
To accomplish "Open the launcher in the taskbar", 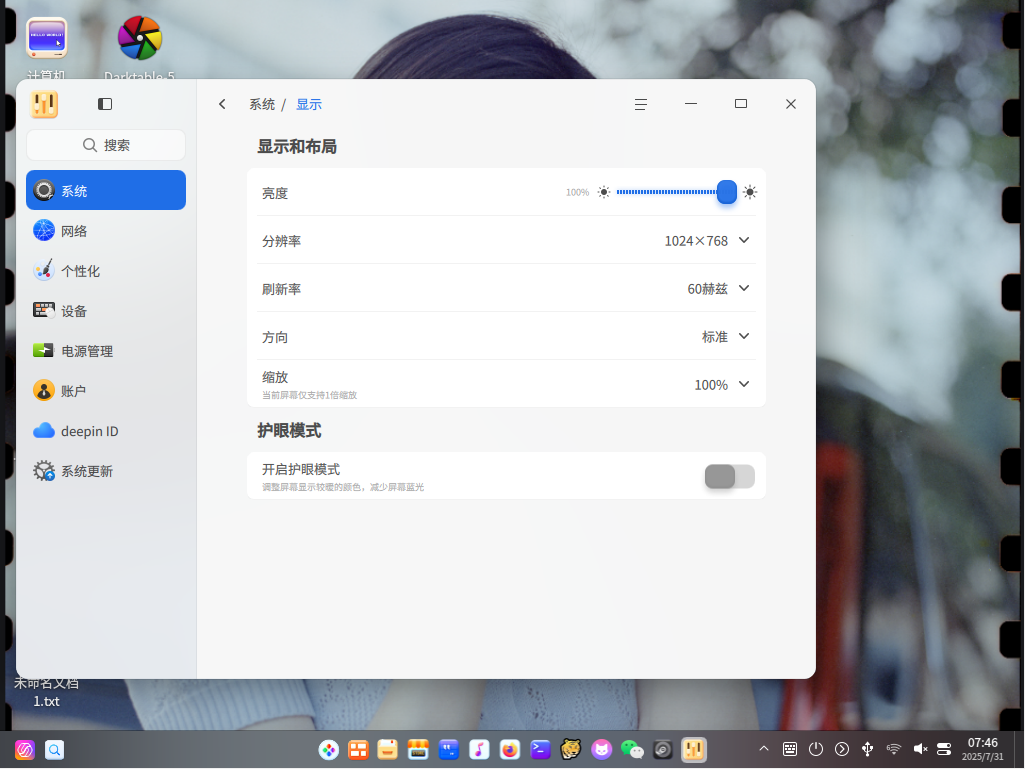I will point(25,749).
